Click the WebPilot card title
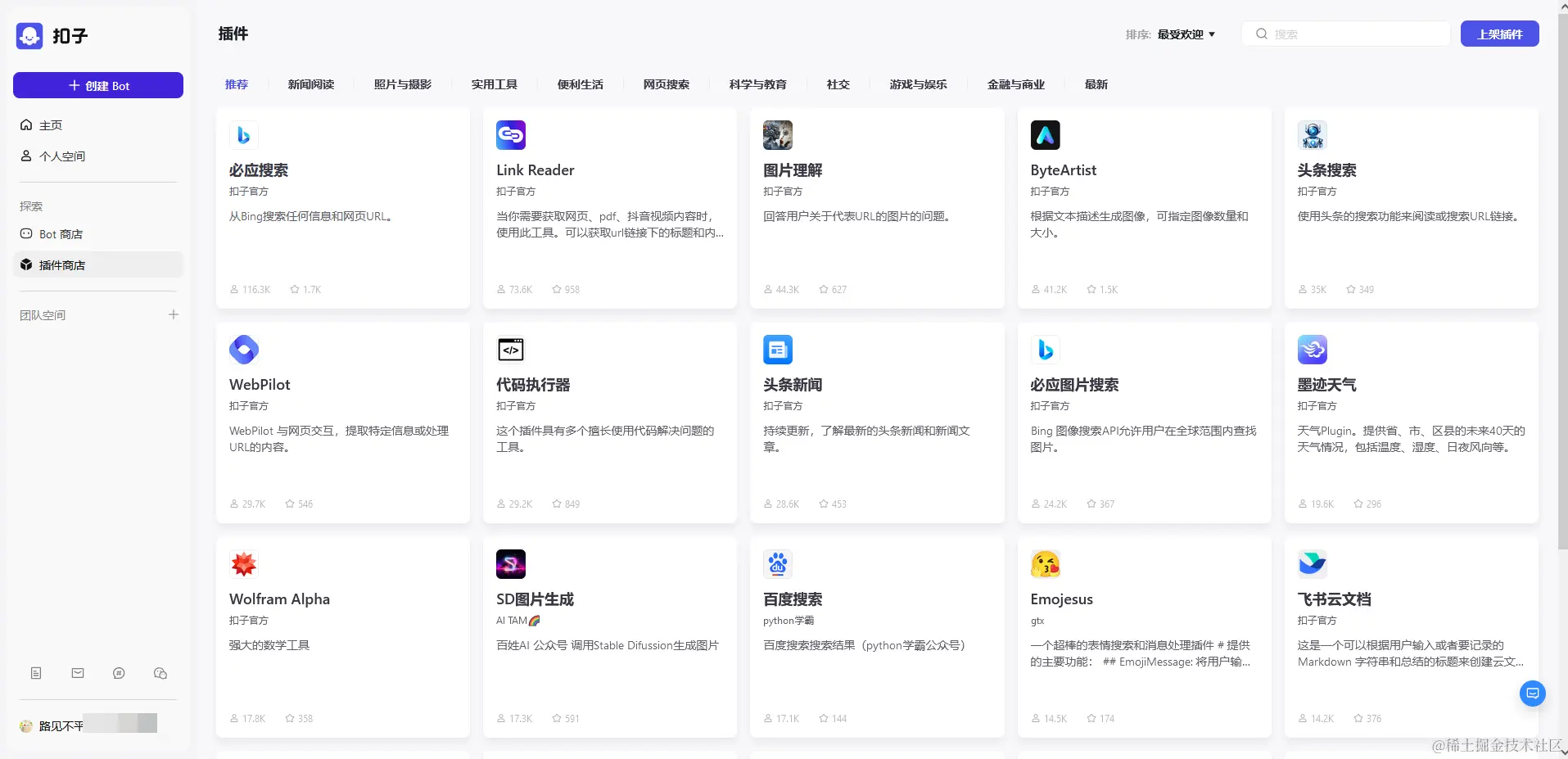Viewport: 1568px width, 759px height. [260, 385]
